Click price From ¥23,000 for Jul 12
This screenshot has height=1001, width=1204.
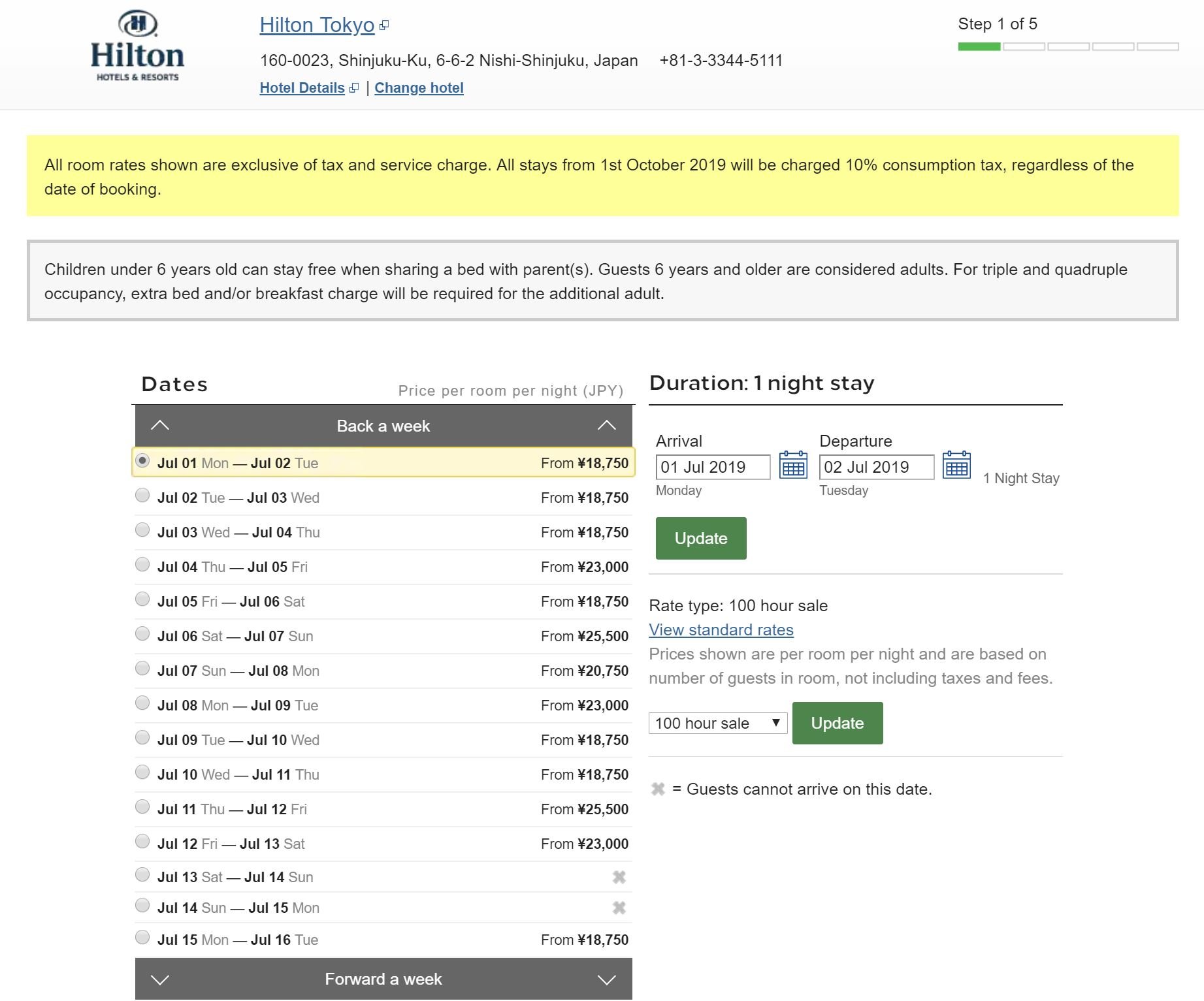(x=585, y=844)
